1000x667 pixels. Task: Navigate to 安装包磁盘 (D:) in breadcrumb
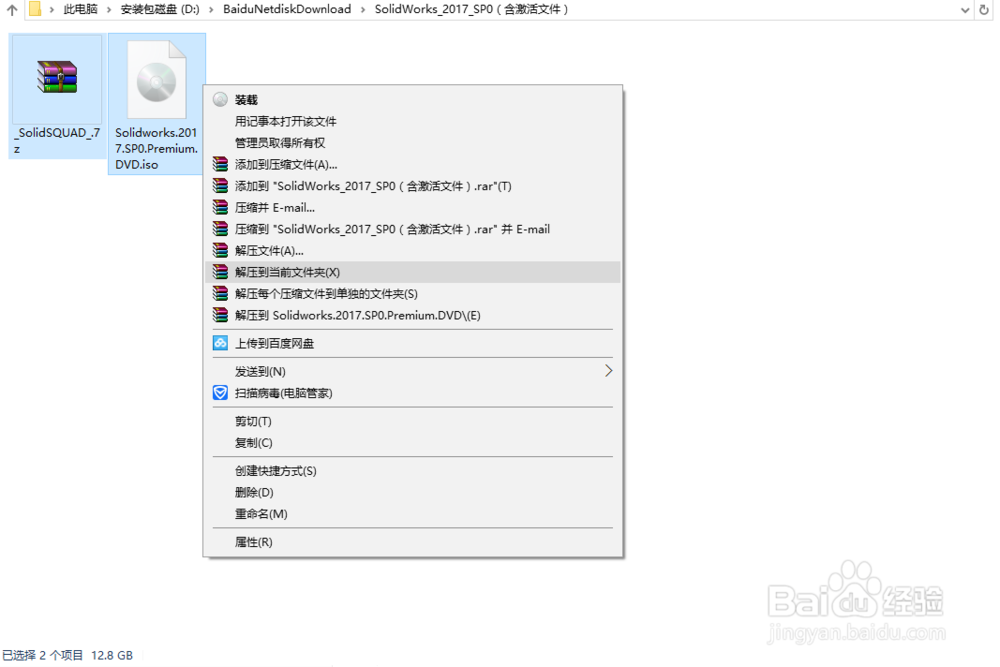pos(160,9)
